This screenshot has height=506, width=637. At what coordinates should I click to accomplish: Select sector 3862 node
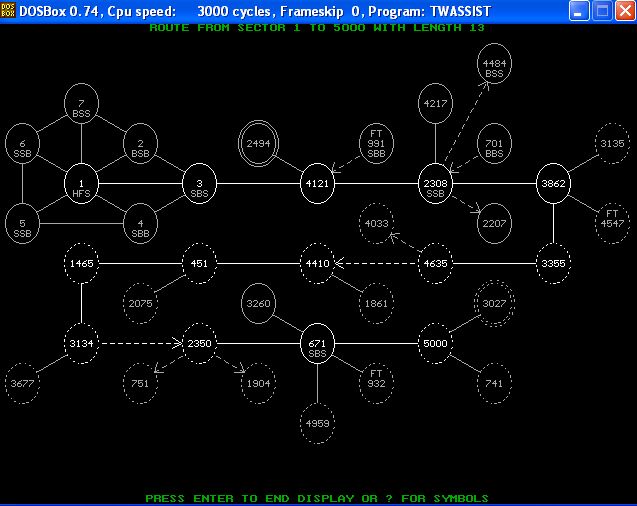[553, 184]
